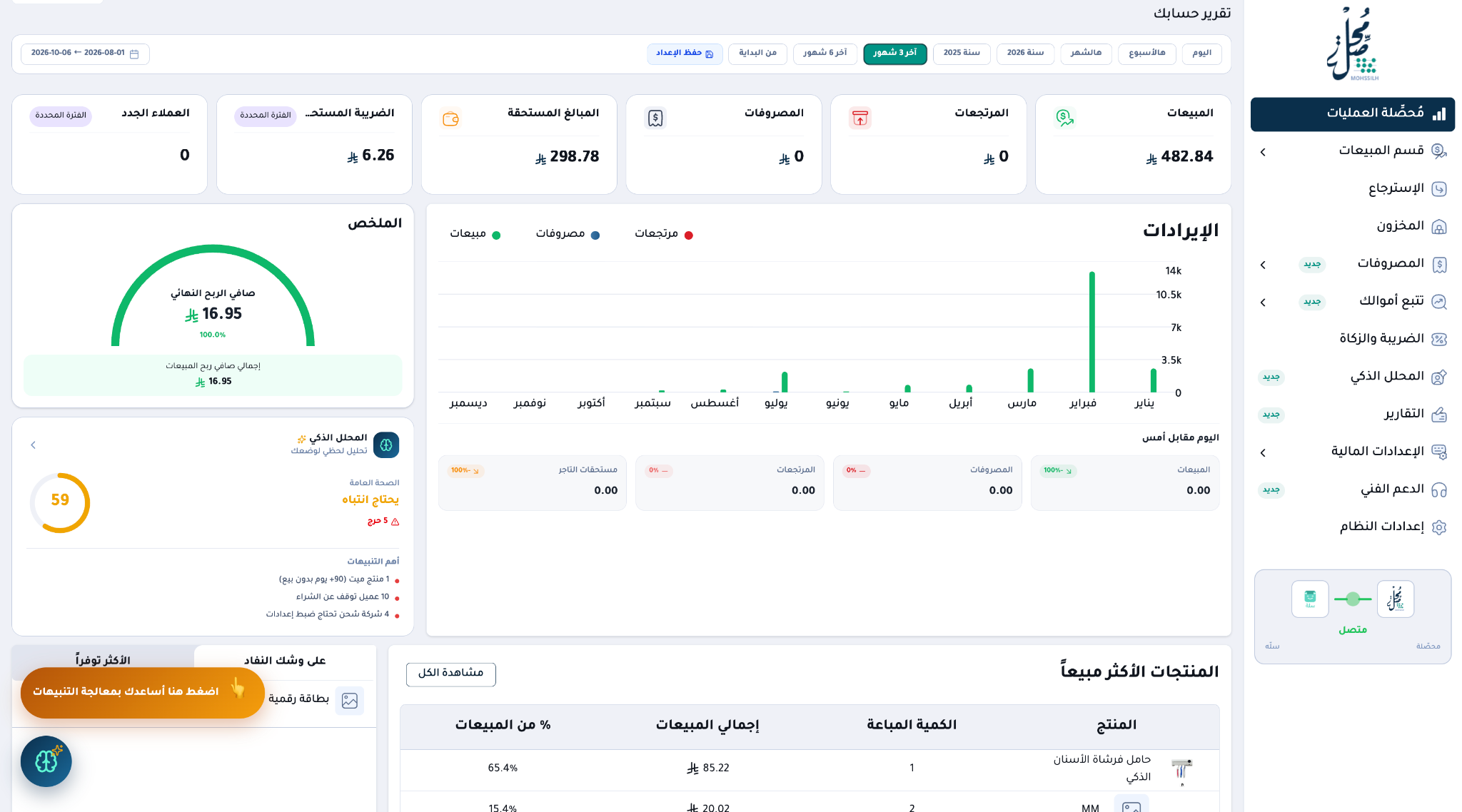Click the sales card money icon

coord(1064,118)
